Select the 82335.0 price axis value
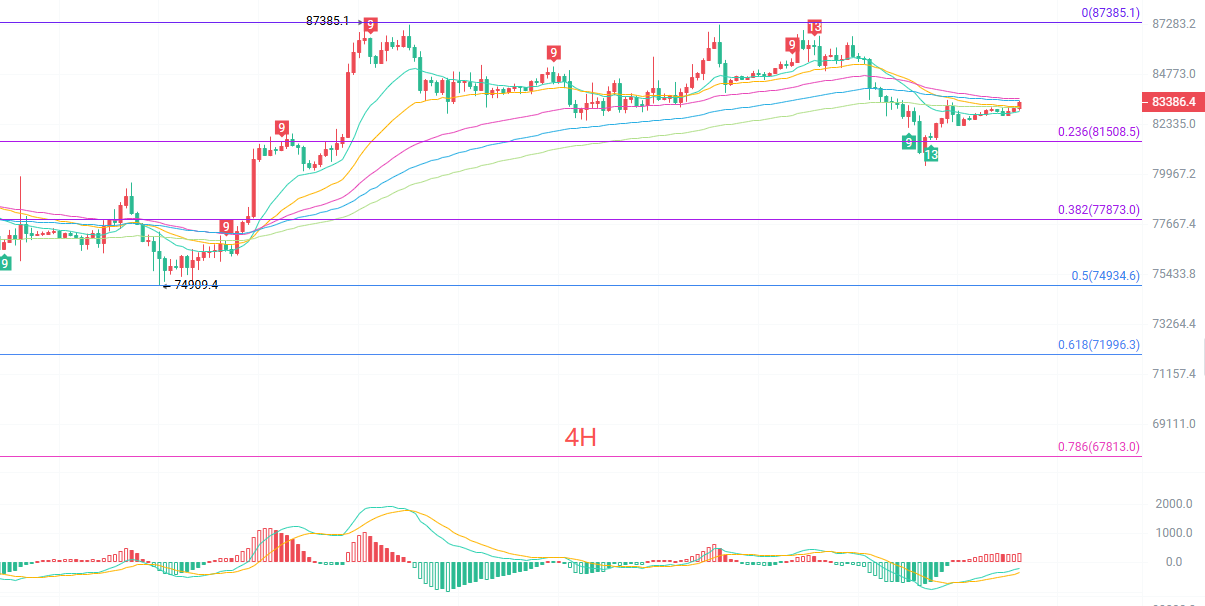Image resolution: width=1205 pixels, height=606 pixels. click(x=1174, y=123)
